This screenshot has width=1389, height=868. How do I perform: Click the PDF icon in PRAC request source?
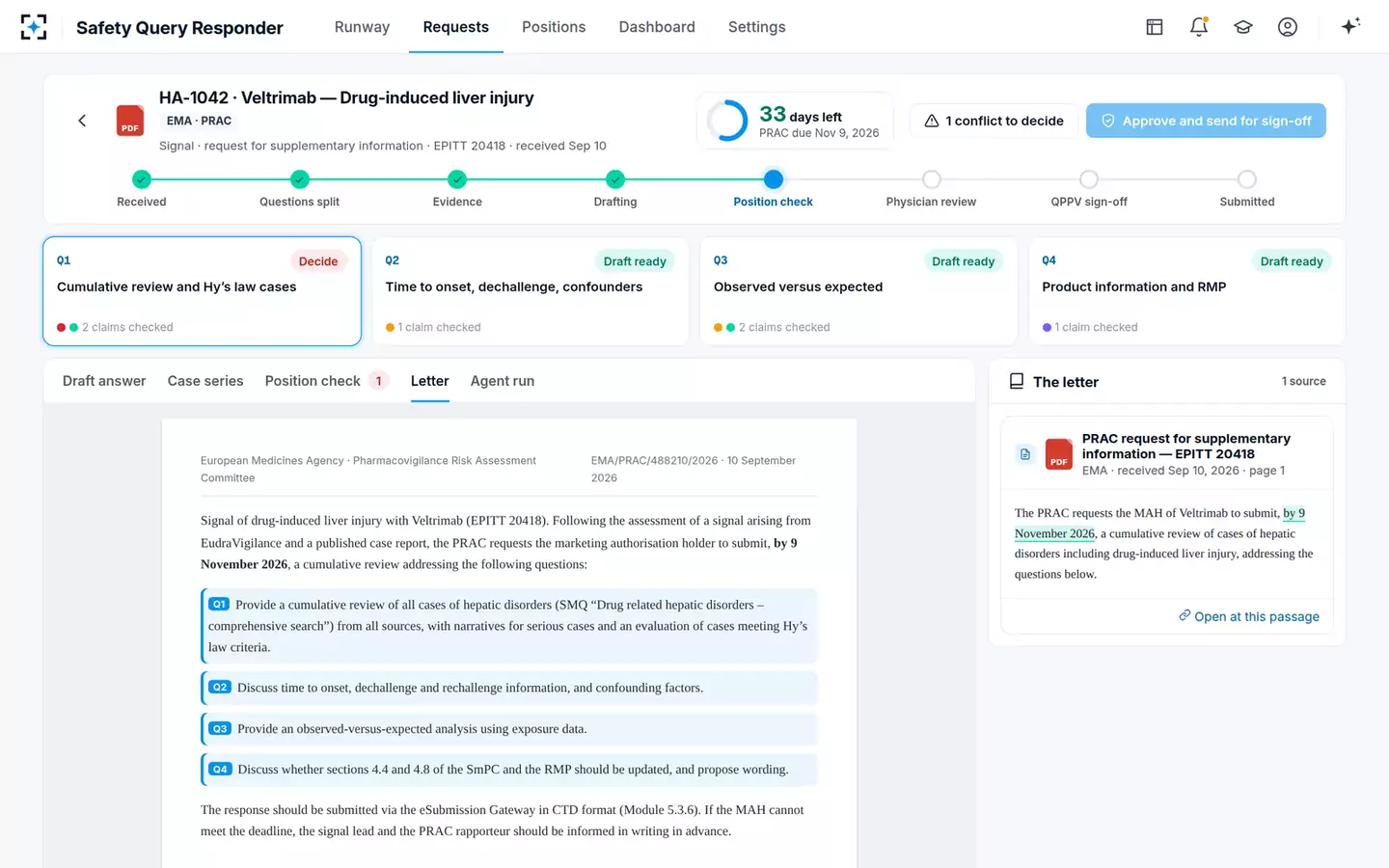point(1059,454)
